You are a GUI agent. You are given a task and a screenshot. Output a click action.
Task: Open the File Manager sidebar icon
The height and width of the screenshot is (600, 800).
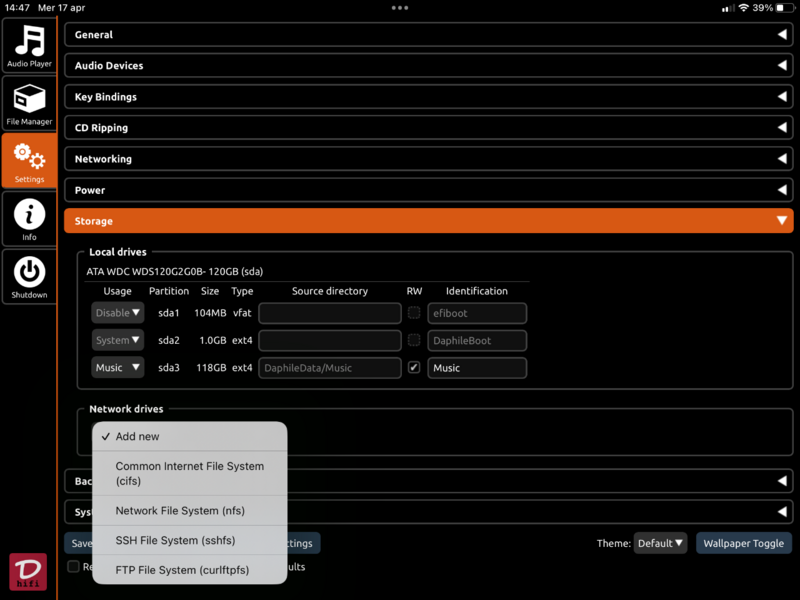click(x=29, y=104)
